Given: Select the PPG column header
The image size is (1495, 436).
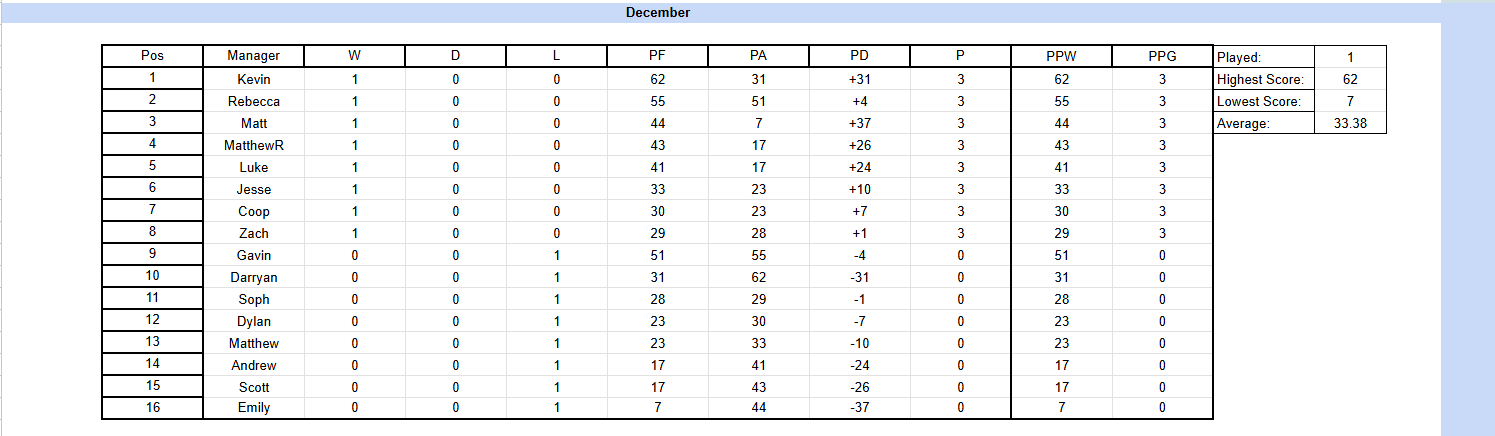Looking at the screenshot, I should 1162,56.
